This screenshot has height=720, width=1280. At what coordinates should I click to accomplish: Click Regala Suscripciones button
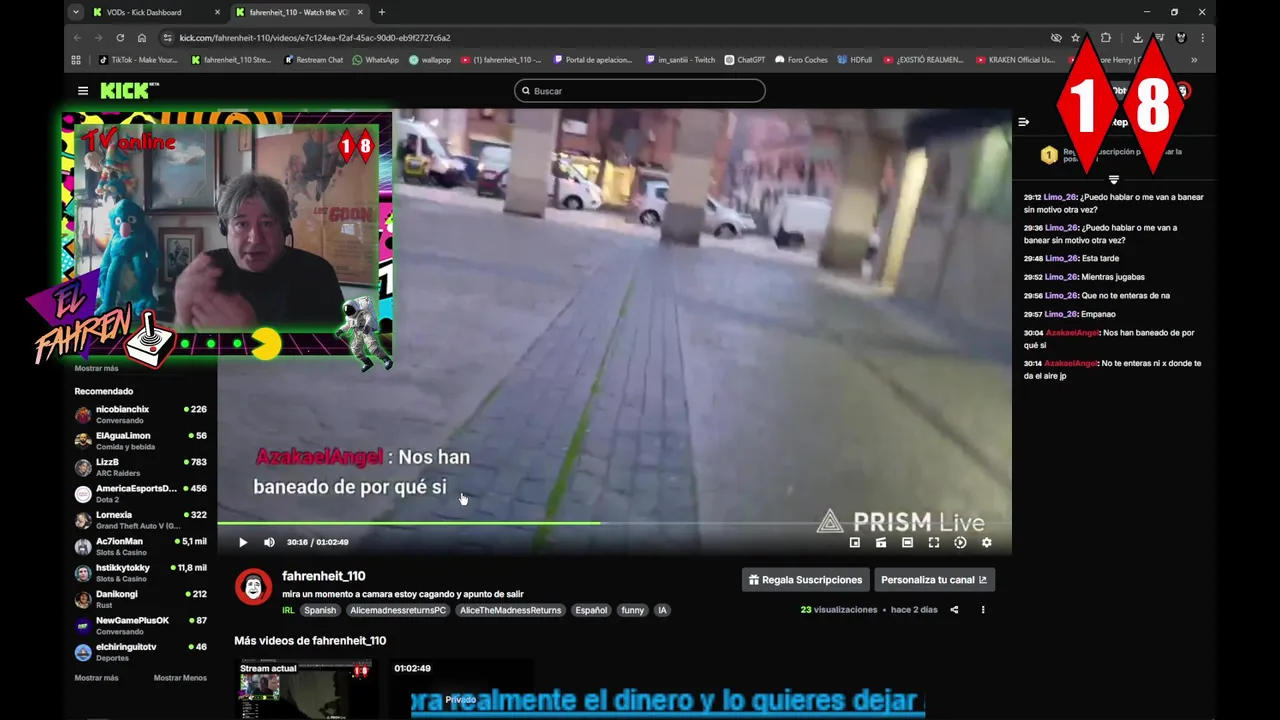click(x=805, y=580)
